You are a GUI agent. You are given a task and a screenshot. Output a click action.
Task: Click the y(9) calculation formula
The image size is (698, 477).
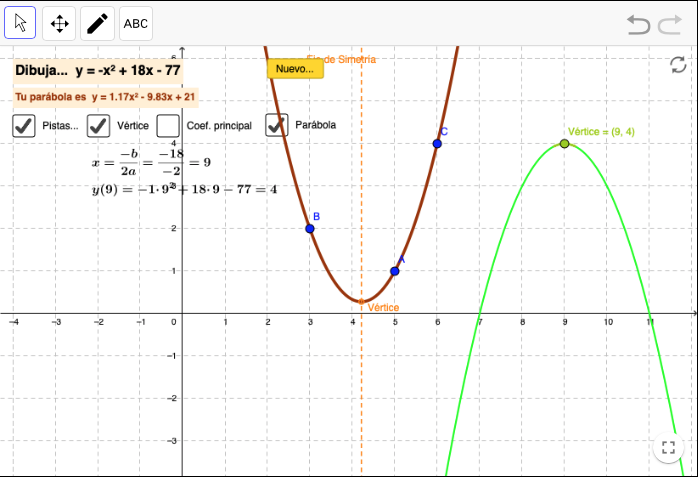[x=184, y=189]
